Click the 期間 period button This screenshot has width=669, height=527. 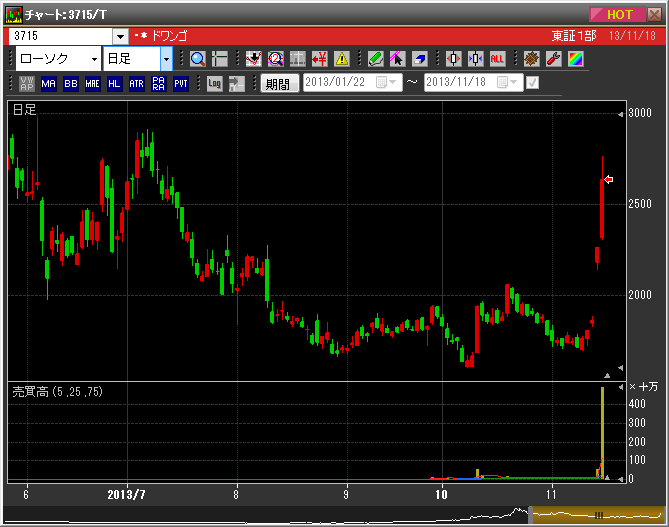(x=279, y=84)
